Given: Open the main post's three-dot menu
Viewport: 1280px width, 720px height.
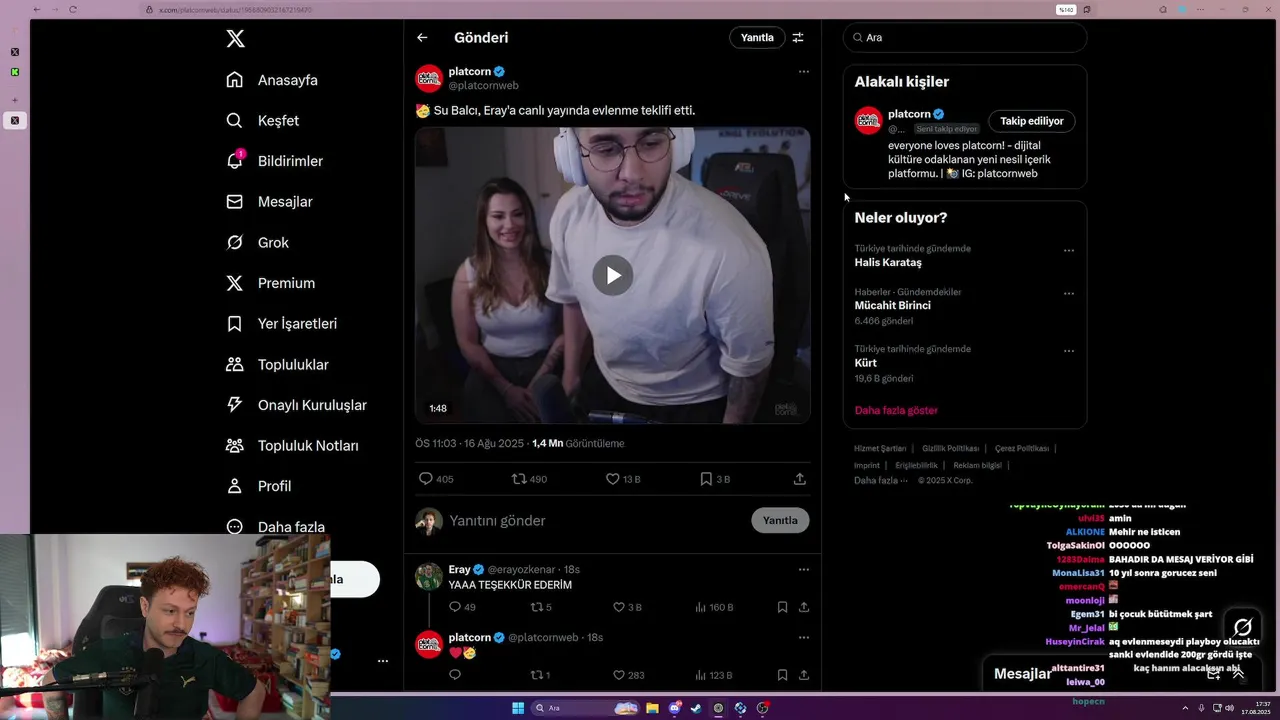Looking at the screenshot, I should click(x=803, y=72).
